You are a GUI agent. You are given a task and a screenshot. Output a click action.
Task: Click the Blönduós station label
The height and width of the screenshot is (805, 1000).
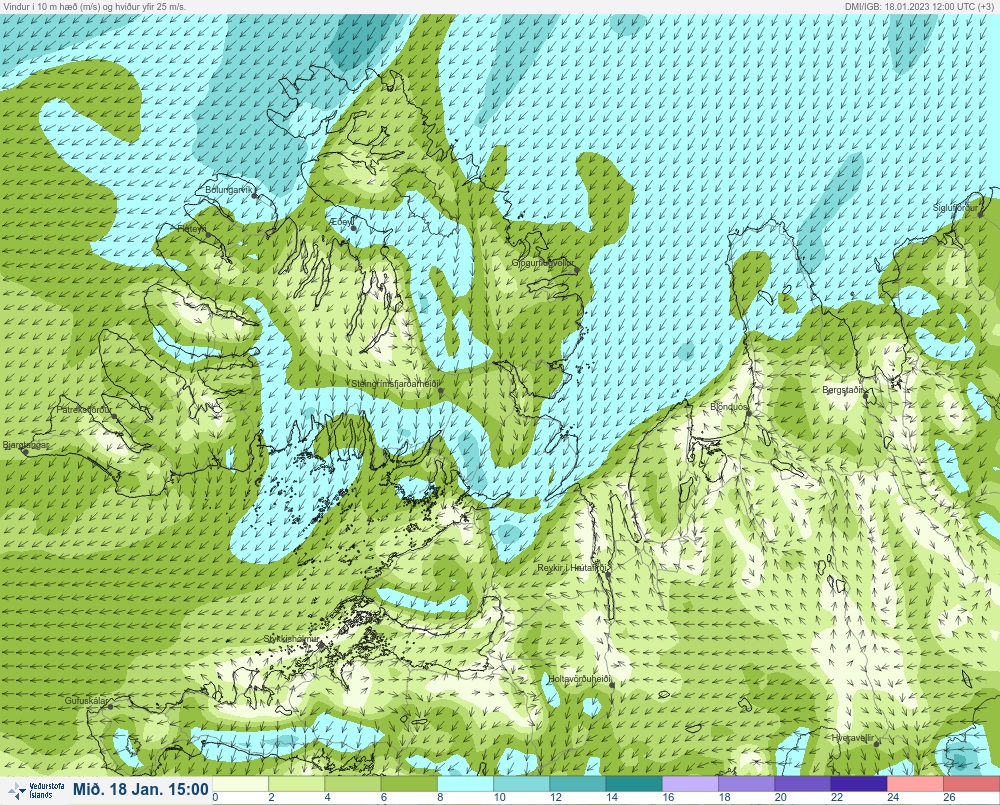(x=728, y=406)
